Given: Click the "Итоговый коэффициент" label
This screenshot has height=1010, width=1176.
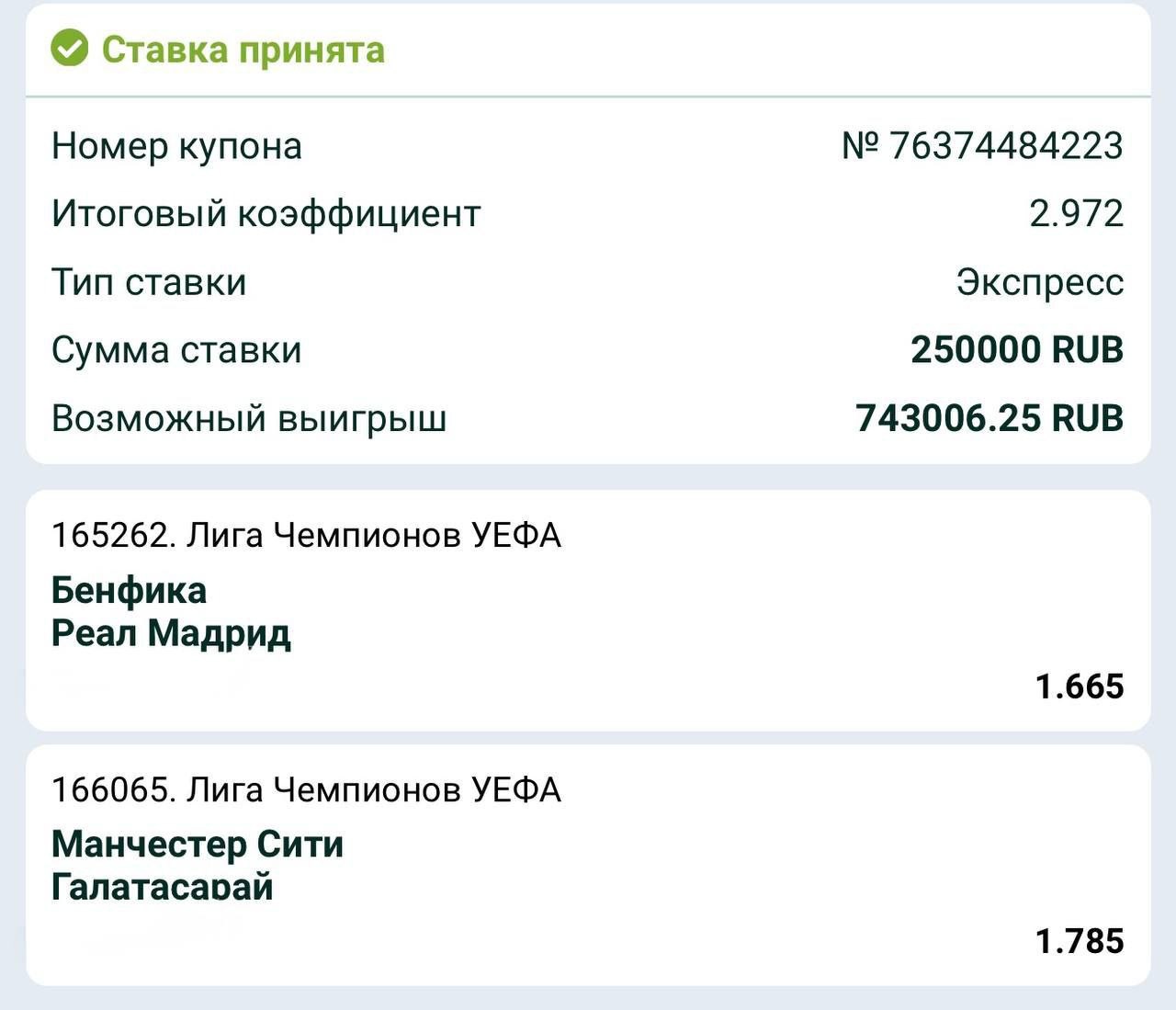Looking at the screenshot, I should tap(266, 214).
